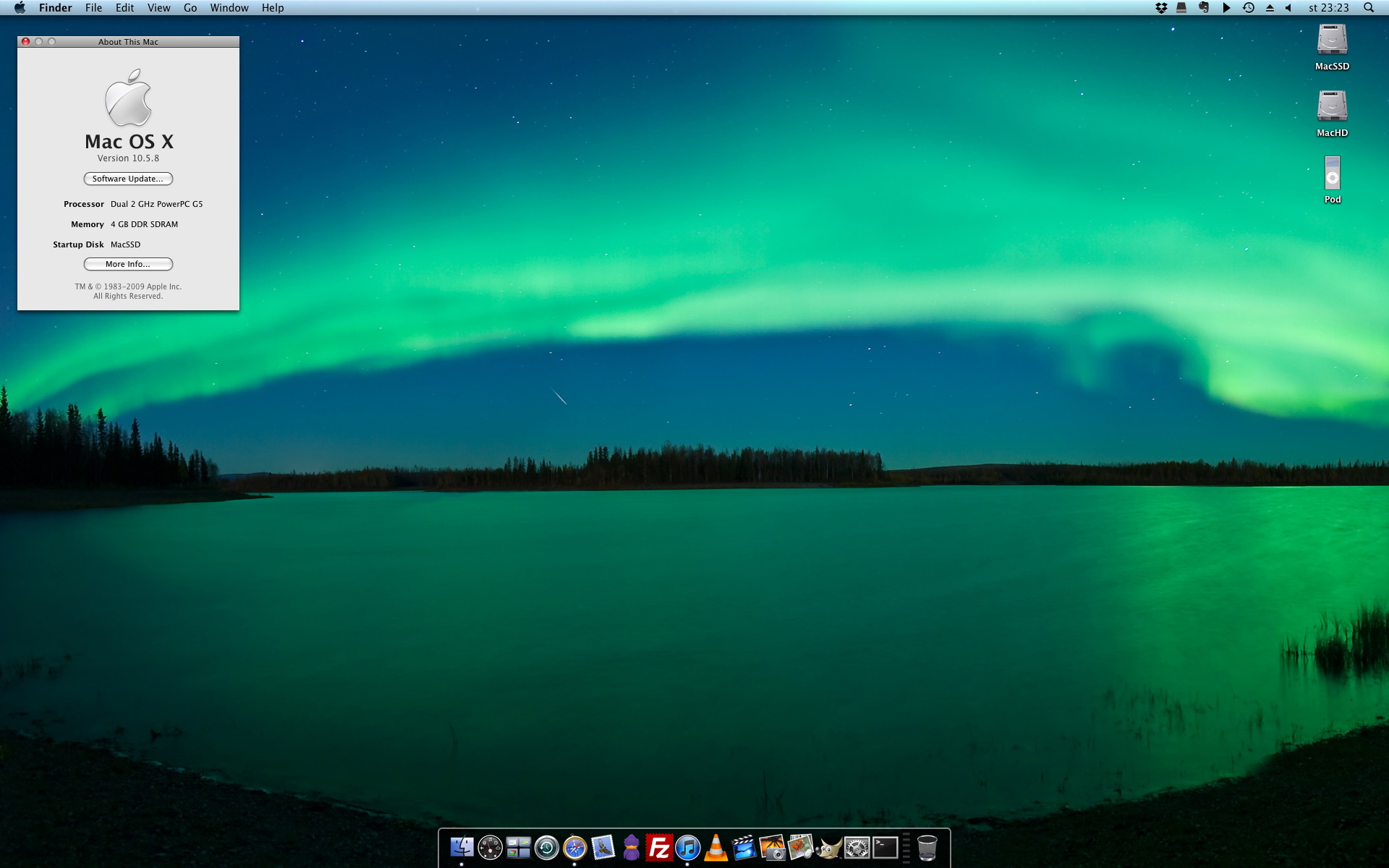The width and height of the screenshot is (1389, 868).
Task: Open the Time Machine menu bar status
Action: pos(1249,8)
